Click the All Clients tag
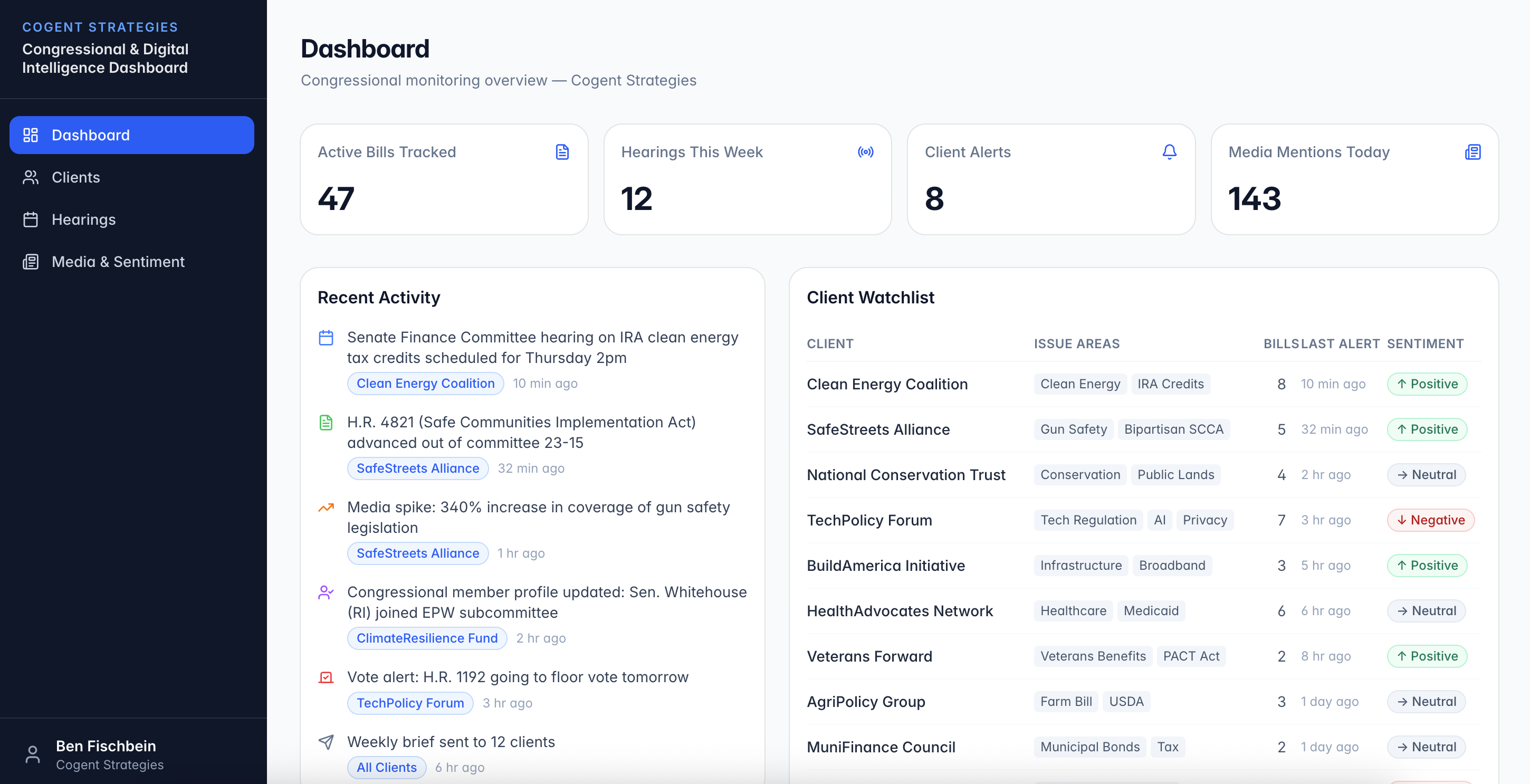The image size is (1530, 784). (x=386, y=767)
